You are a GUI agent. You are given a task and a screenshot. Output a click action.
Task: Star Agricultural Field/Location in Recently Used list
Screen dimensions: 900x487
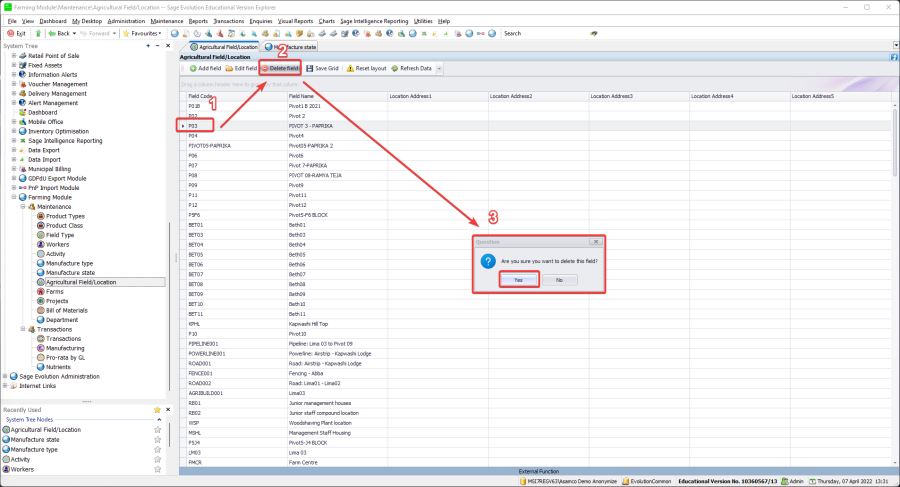pos(157,430)
